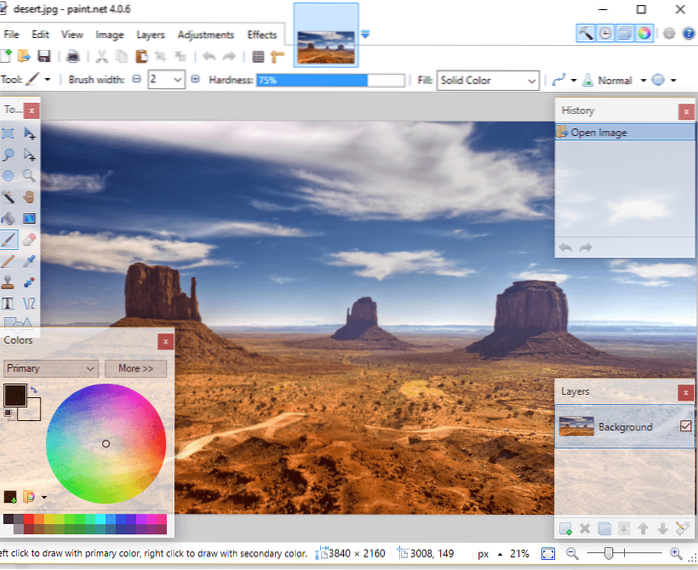Expand the Primary color dropdown
The image size is (698, 570).
point(51,368)
